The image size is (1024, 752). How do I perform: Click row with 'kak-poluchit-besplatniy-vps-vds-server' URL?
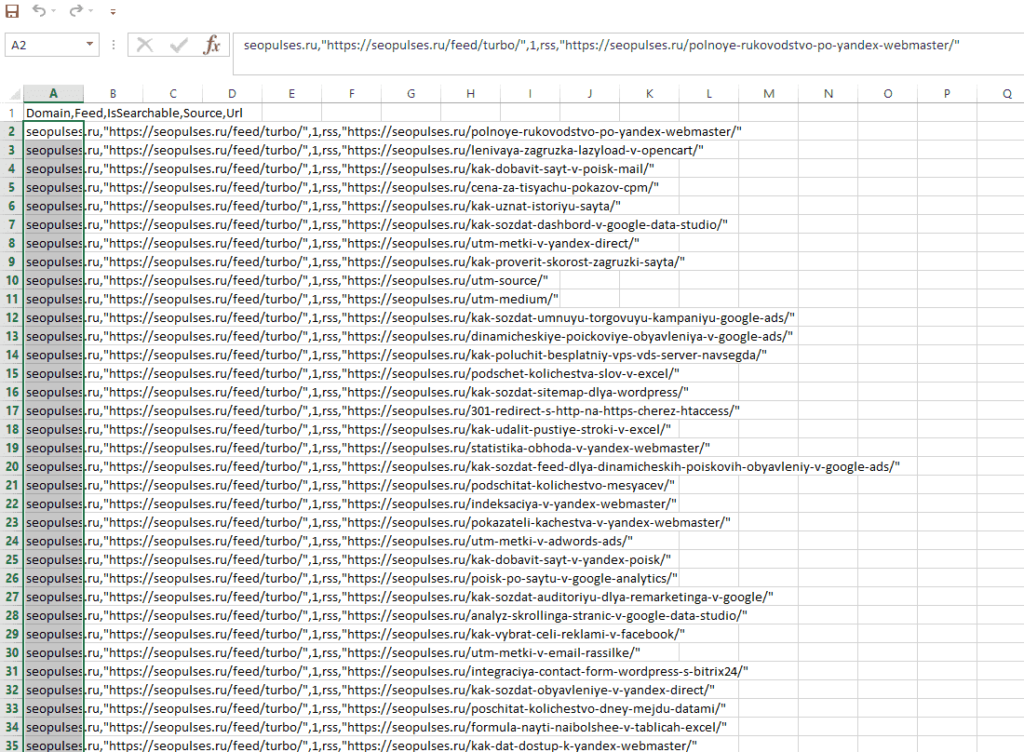[x=396, y=355]
